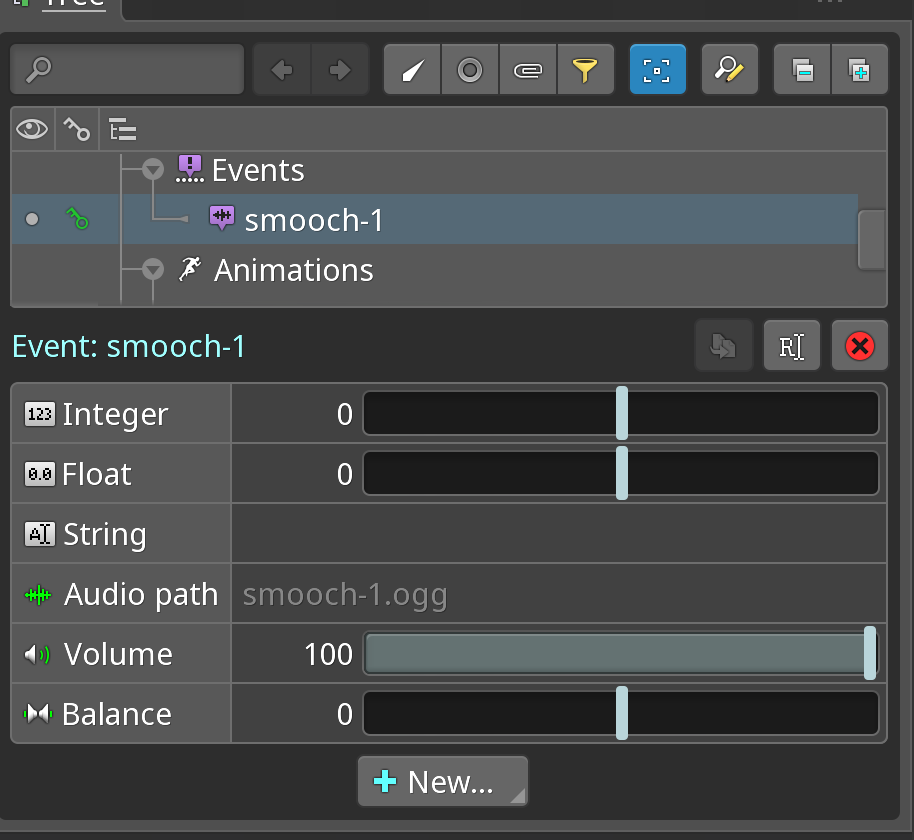Click the tree view options icon

[121, 129]
